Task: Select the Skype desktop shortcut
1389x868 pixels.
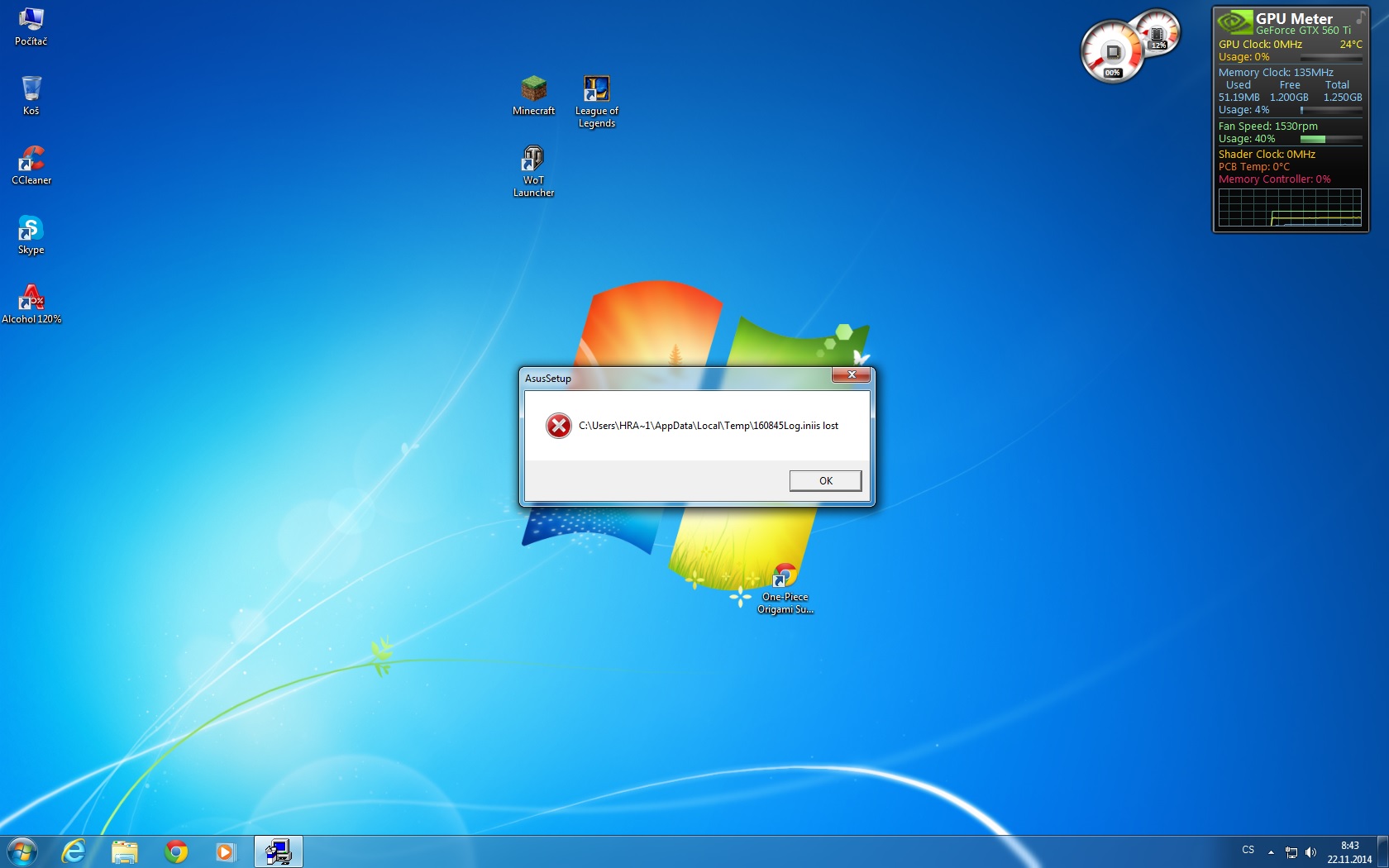Action: (x=31, y=235)
